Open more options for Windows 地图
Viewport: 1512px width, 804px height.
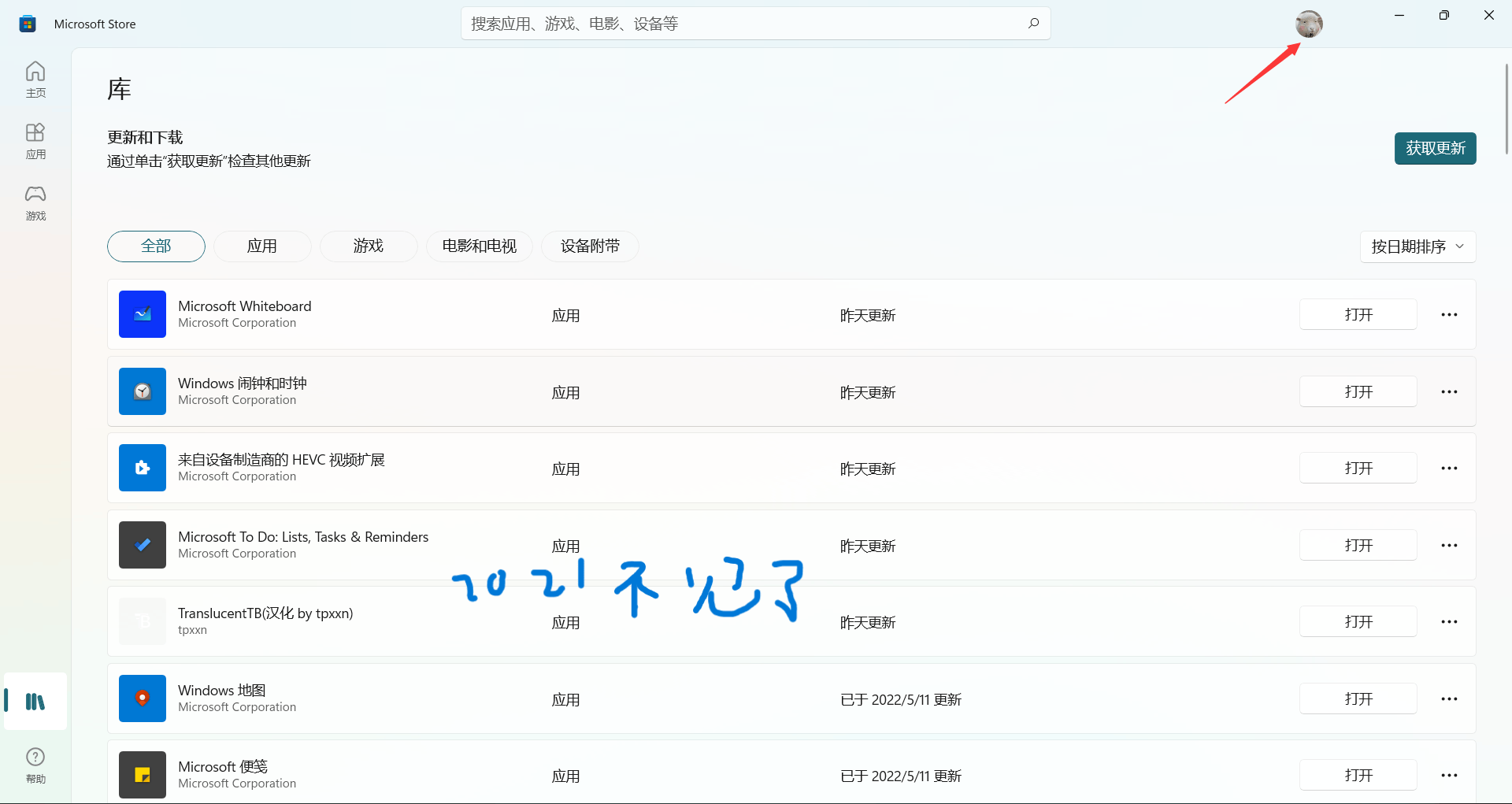tap(1449, 698)
